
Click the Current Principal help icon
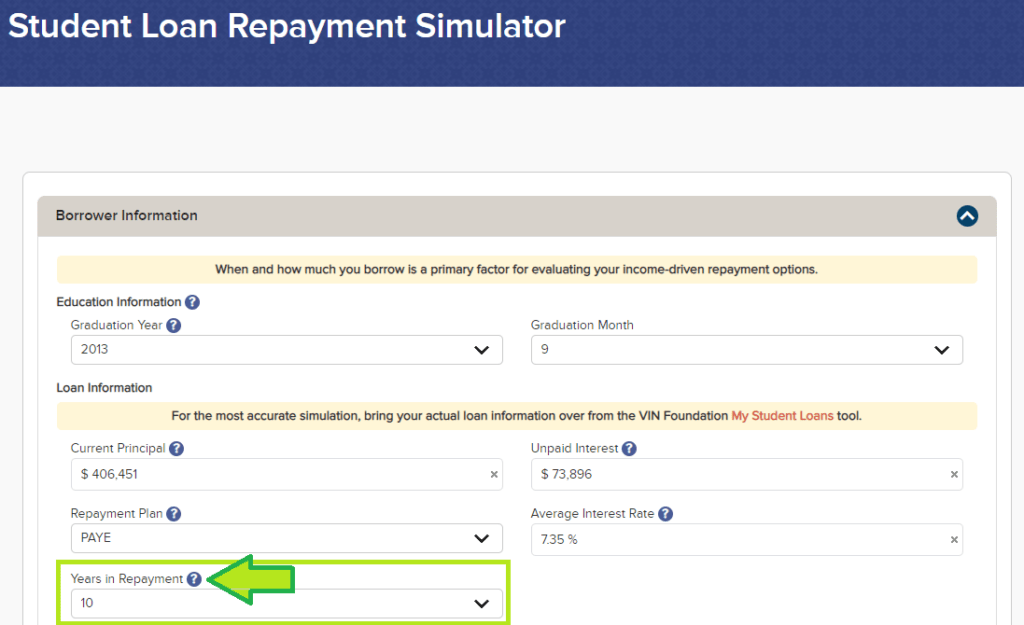point(177,449)
